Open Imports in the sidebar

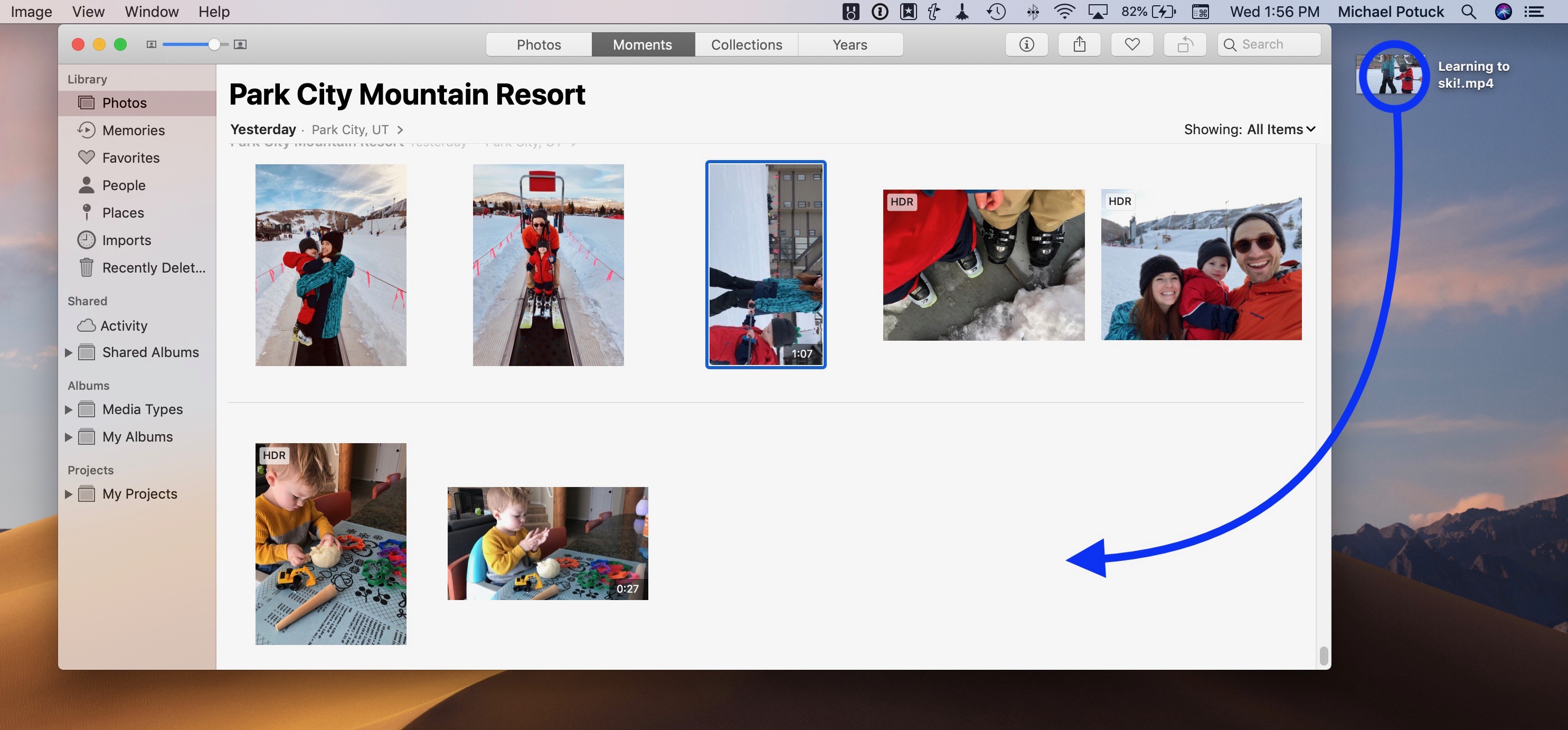pyautogui.click(x=138, y=240)
